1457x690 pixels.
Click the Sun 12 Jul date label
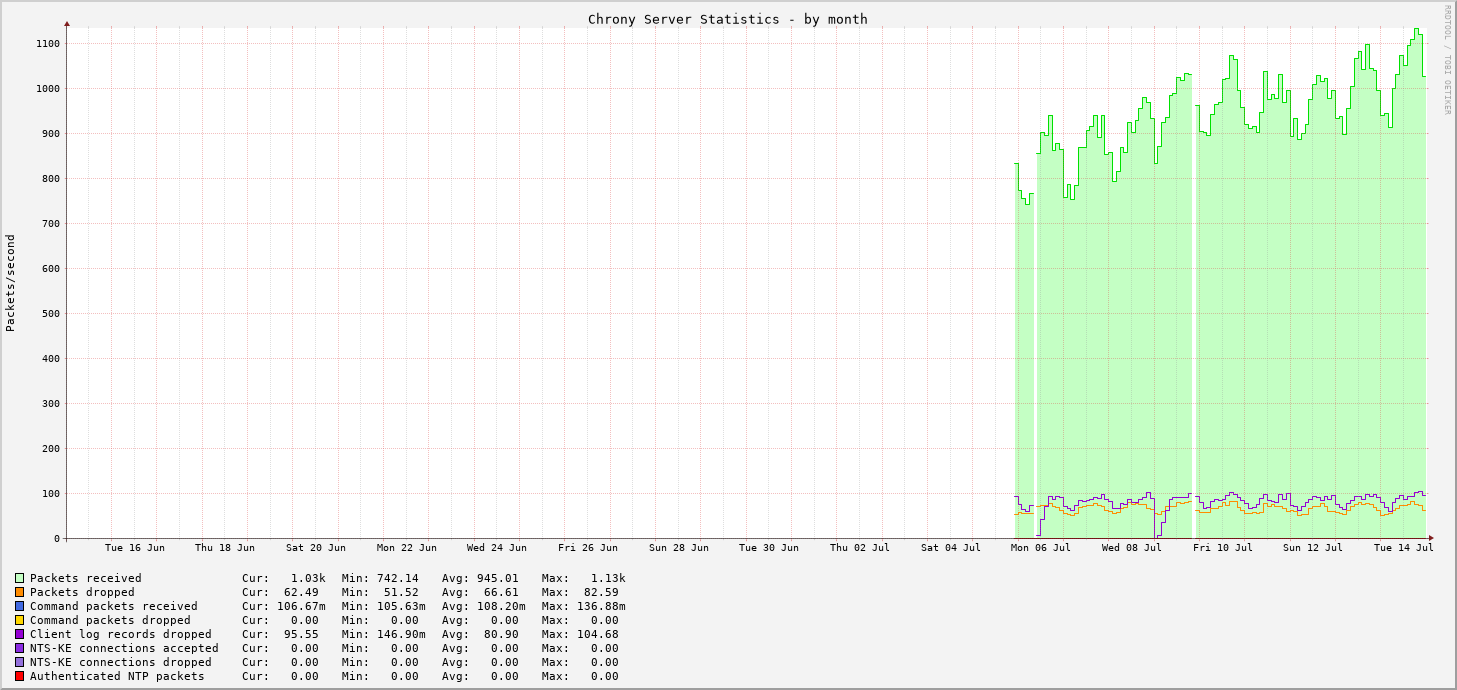pyautogui.click(x=1313, y=548)
